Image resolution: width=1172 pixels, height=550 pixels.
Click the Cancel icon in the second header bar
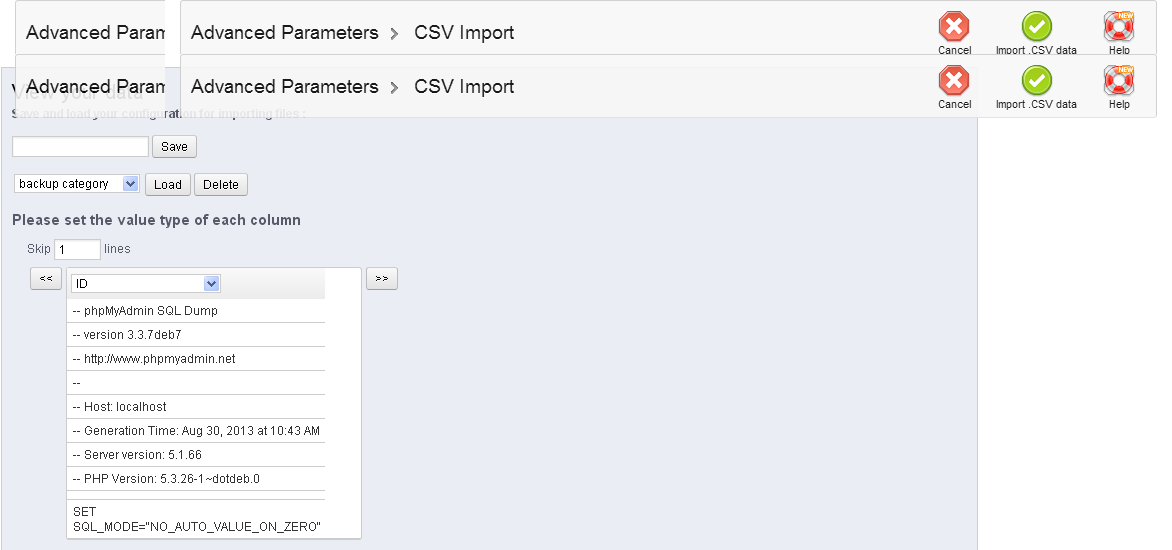pos(954,81)
